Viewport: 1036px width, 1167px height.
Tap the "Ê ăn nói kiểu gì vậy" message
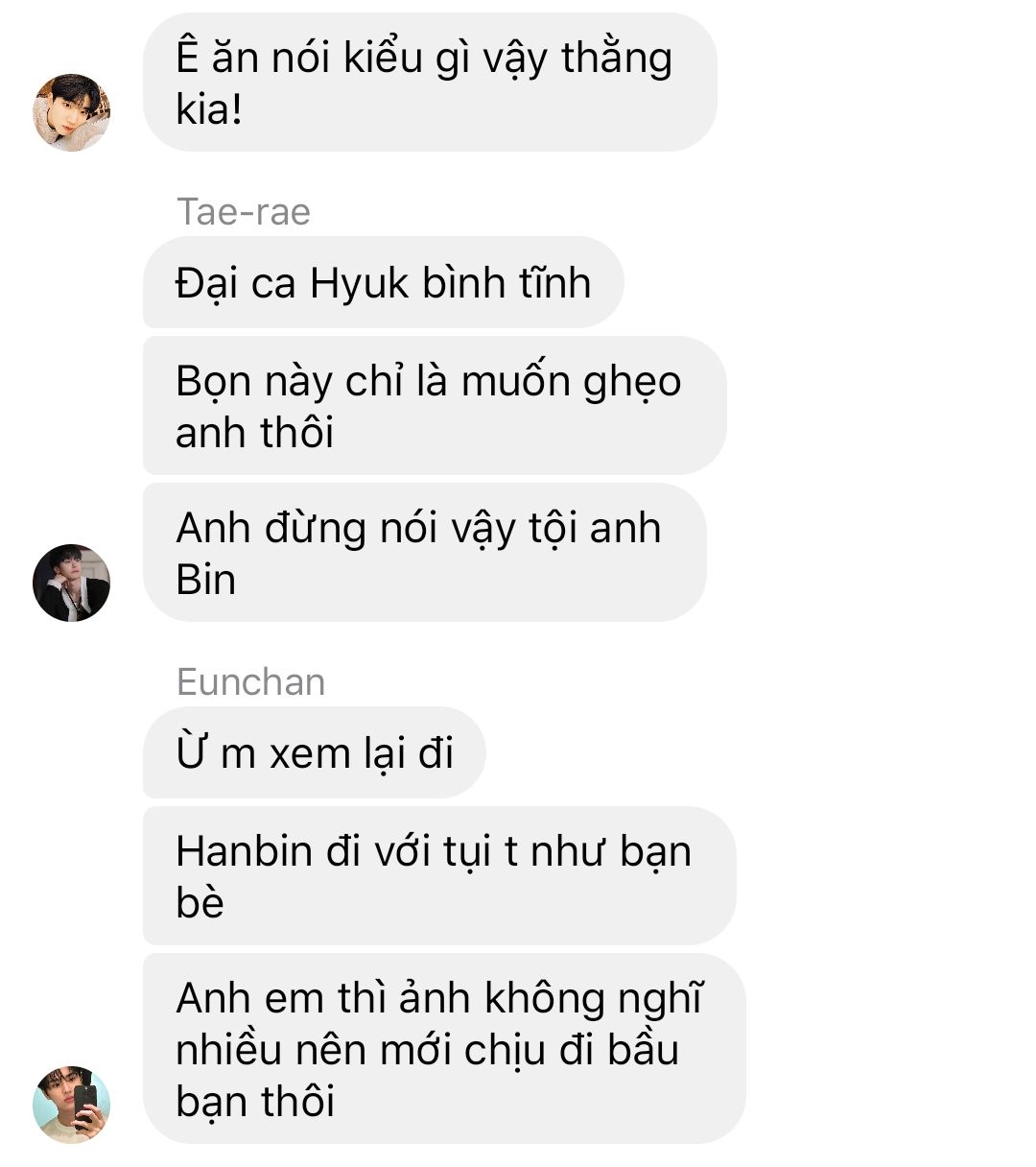click(430, 82)
